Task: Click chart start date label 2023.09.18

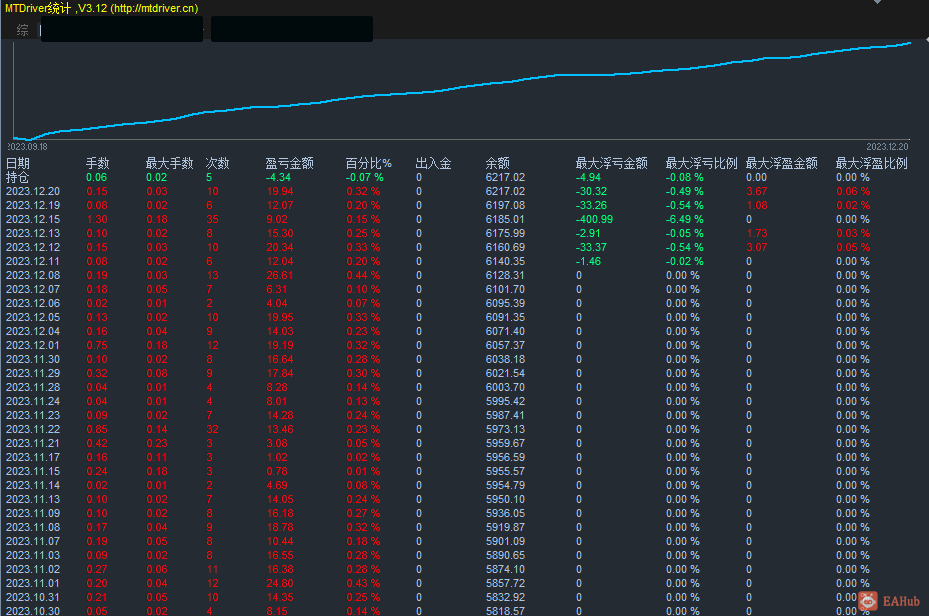Action: [27, 146]
